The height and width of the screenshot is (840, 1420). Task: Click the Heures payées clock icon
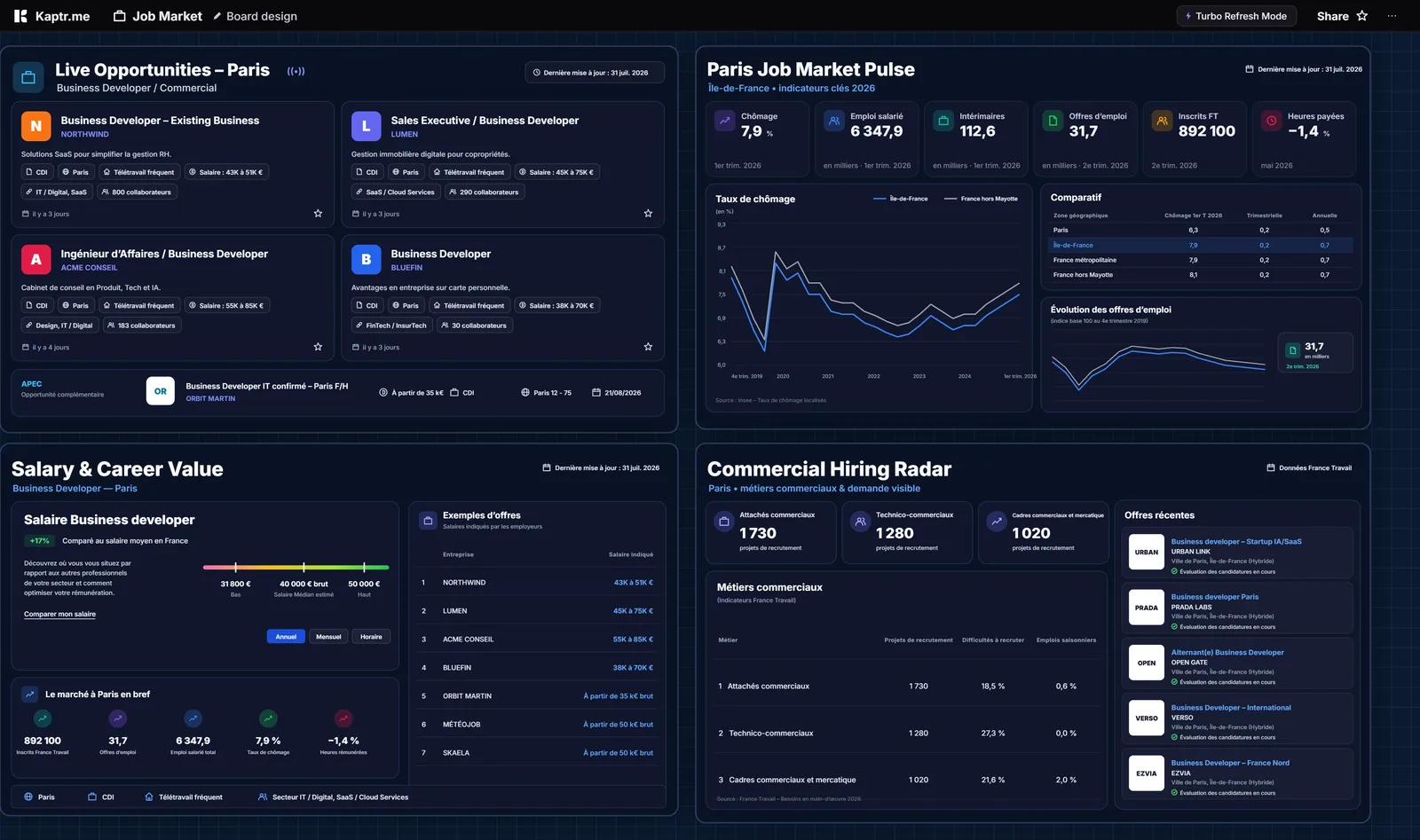click(x=1272, y=121)
